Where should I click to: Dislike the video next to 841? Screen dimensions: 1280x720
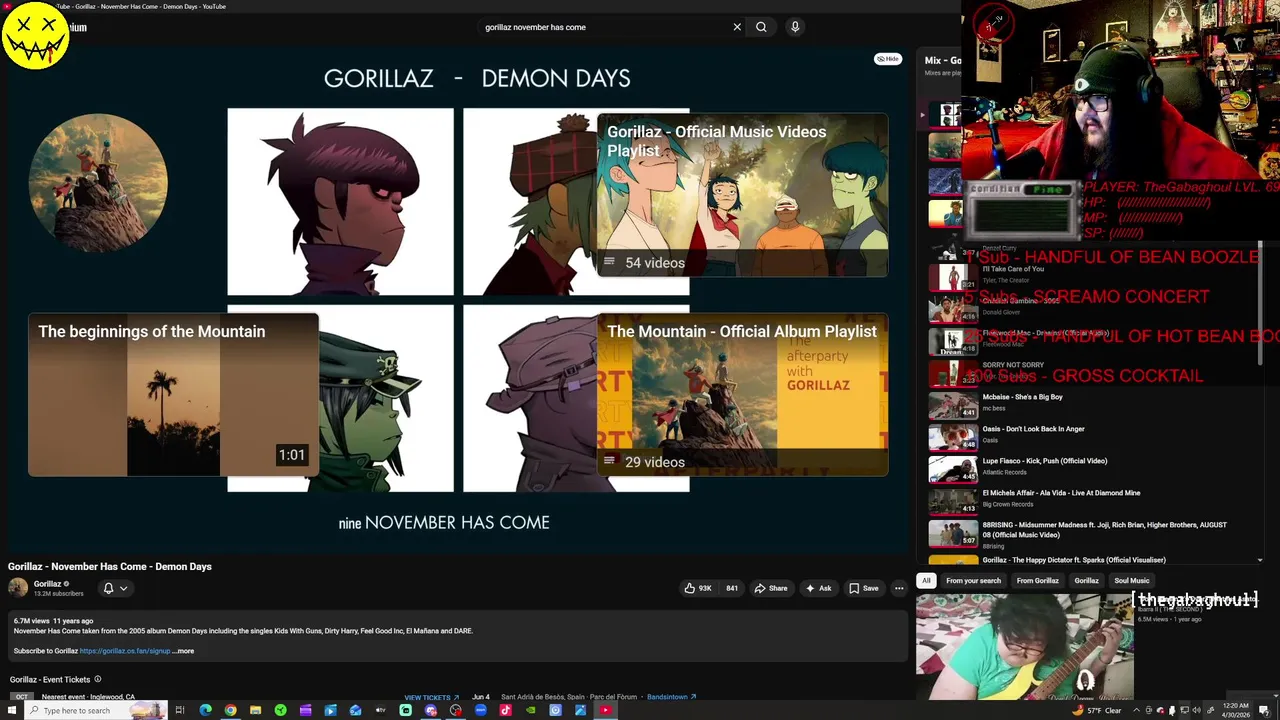point(731,588)
